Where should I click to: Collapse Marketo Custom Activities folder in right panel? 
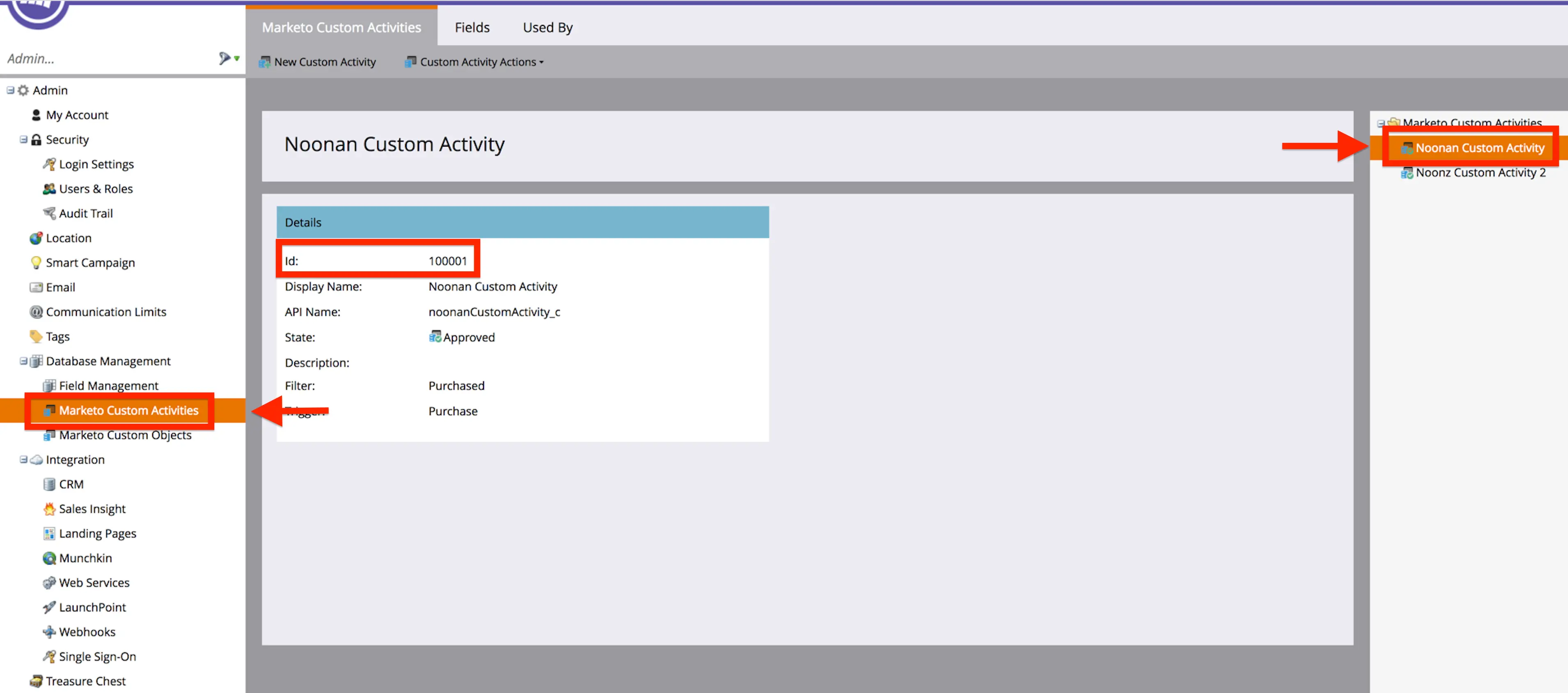pos(1381,123)
